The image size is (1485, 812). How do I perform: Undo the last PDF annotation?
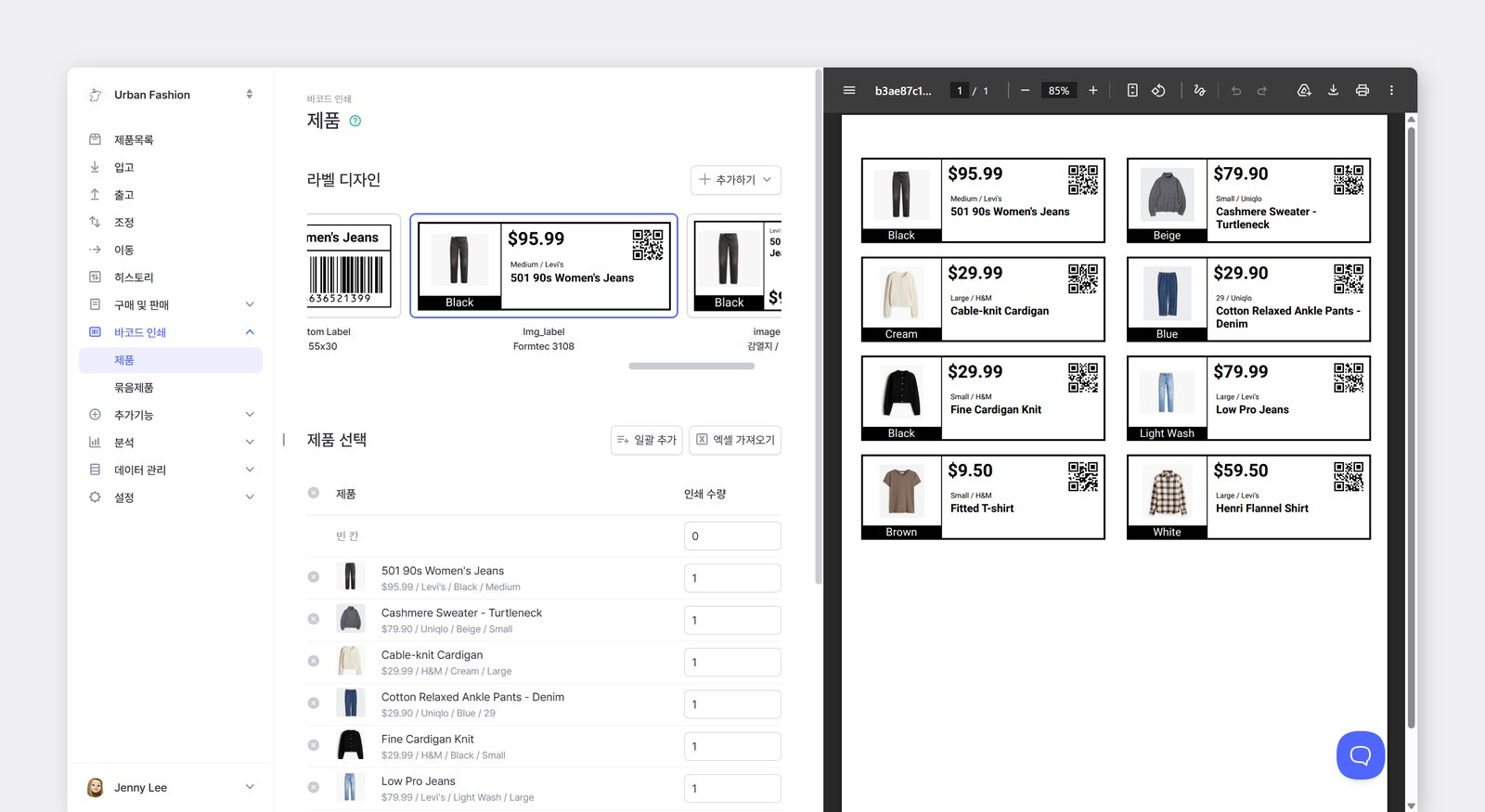(x=1236, y=90)
